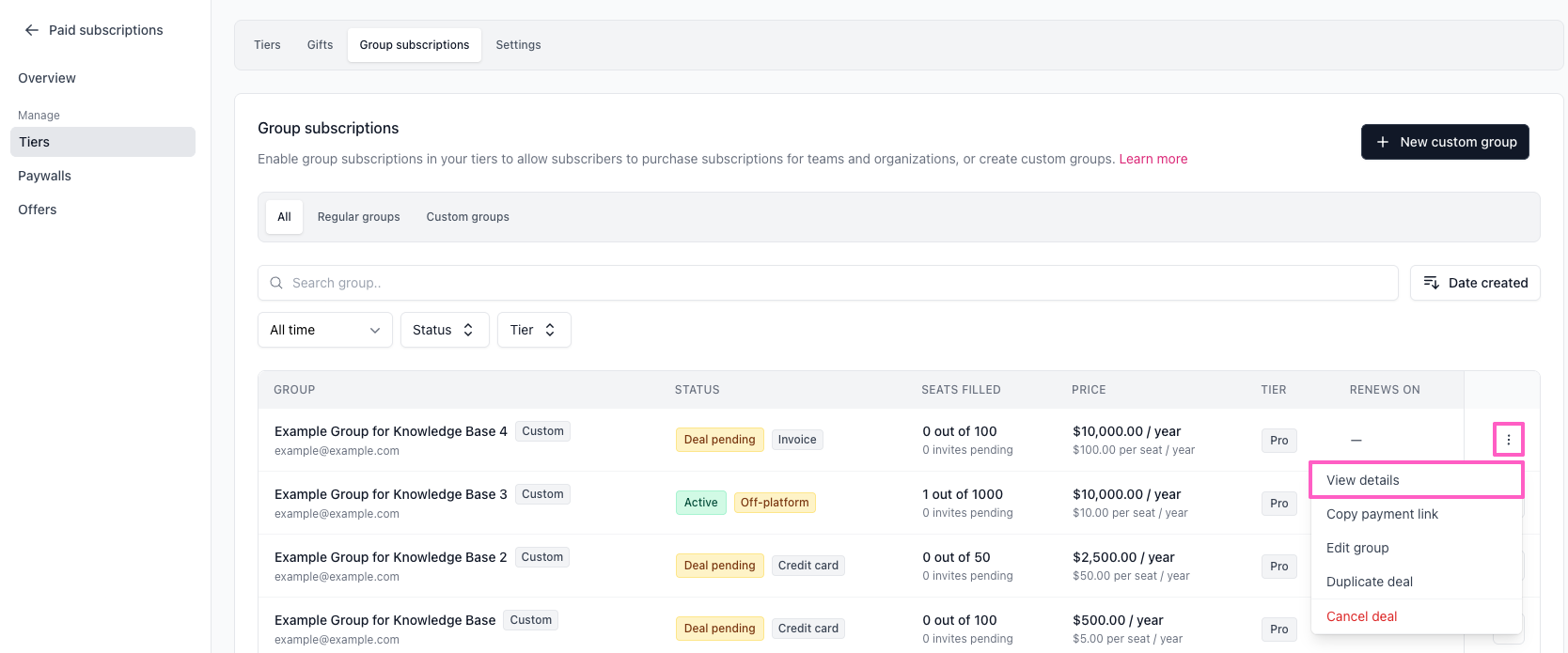Click the Custom tag for Knowledge Base 3
1568x653 pixels.
(x=542, y=494)
